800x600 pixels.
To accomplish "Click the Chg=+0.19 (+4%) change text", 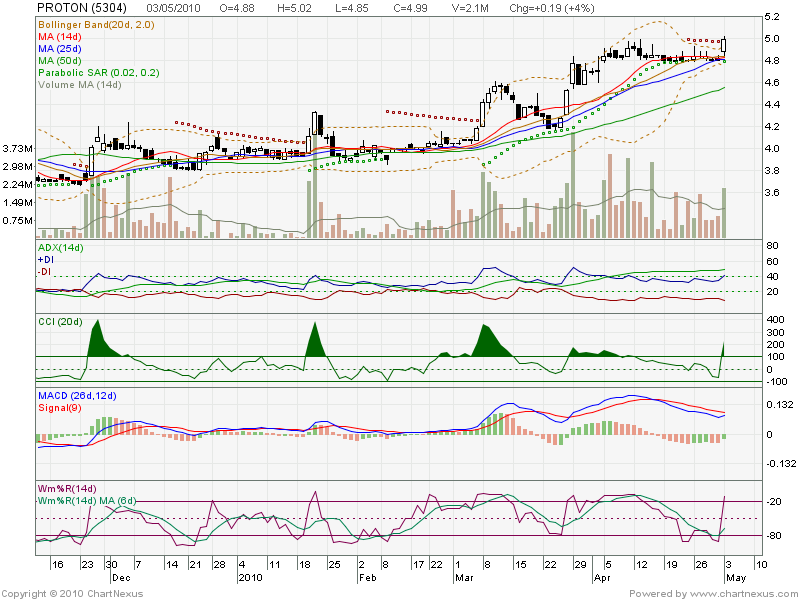I will 552,8.
